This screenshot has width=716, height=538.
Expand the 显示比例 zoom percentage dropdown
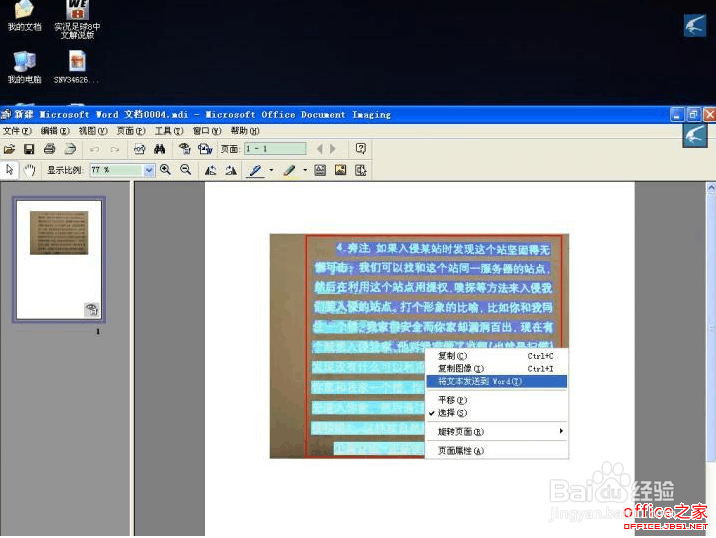(x=149, y=170)
